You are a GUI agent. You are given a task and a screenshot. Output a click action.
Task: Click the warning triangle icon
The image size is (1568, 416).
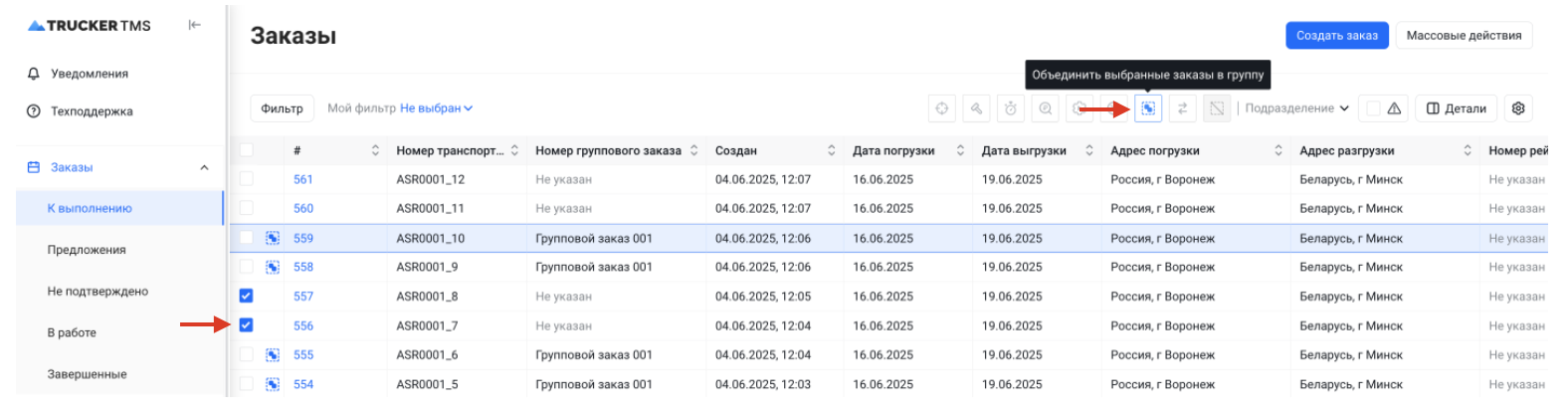coord(1394,108)
